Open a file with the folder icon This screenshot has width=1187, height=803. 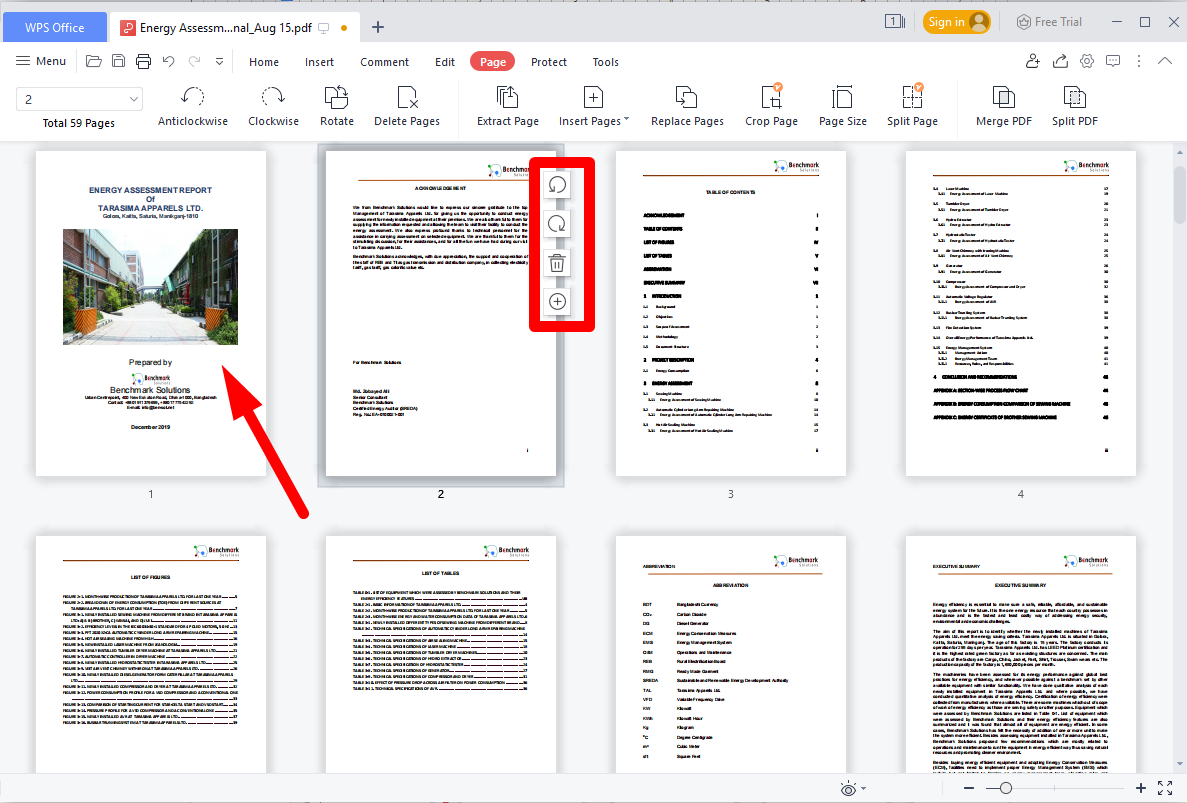click(94, 61)
